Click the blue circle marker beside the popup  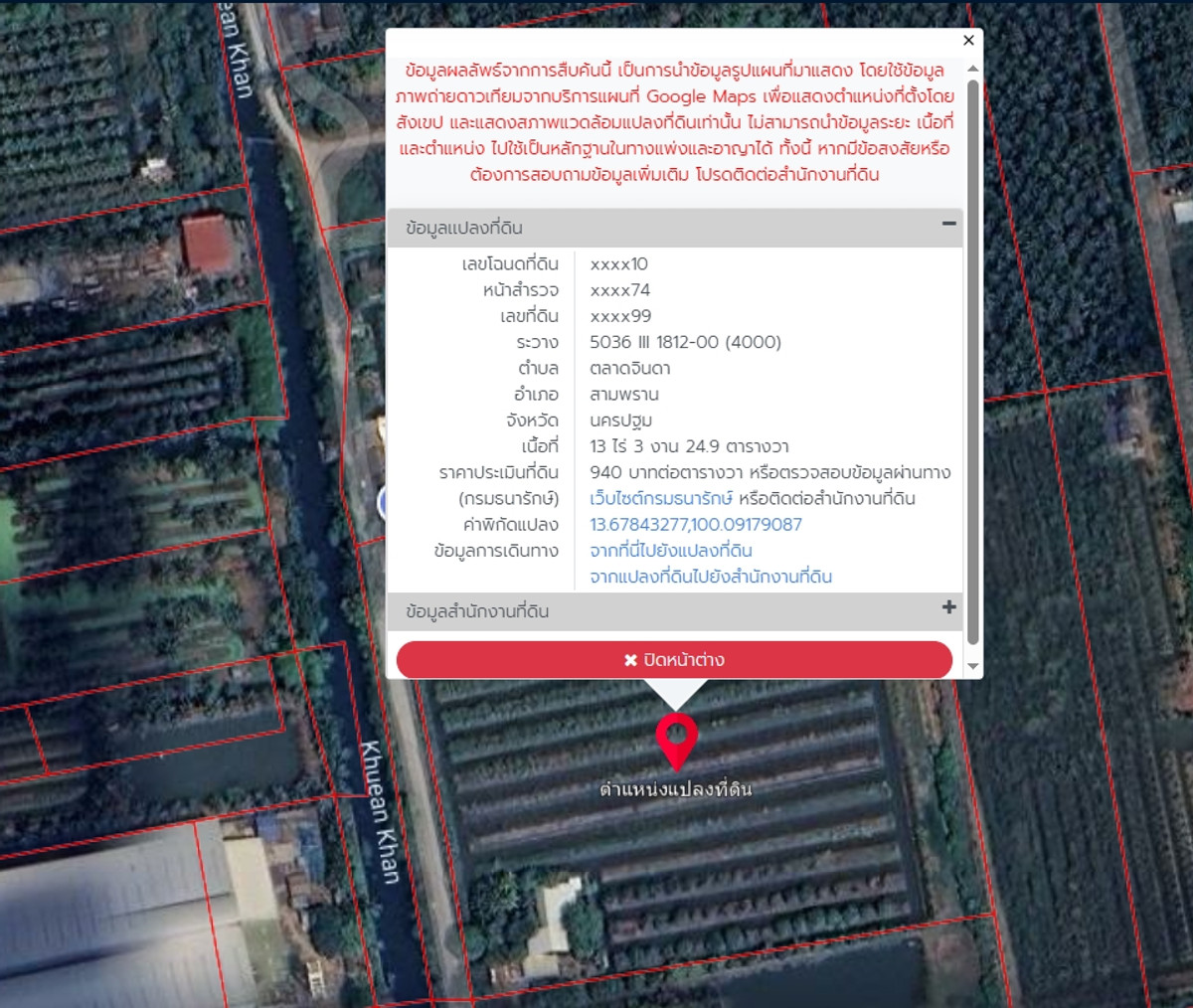[382, 503]
